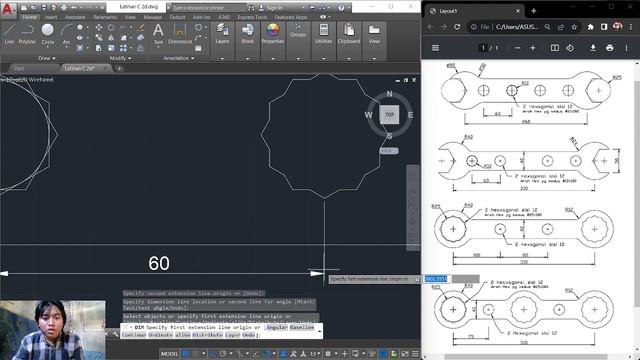
Task: Start the Dimension tool
Action: (180, 33)
